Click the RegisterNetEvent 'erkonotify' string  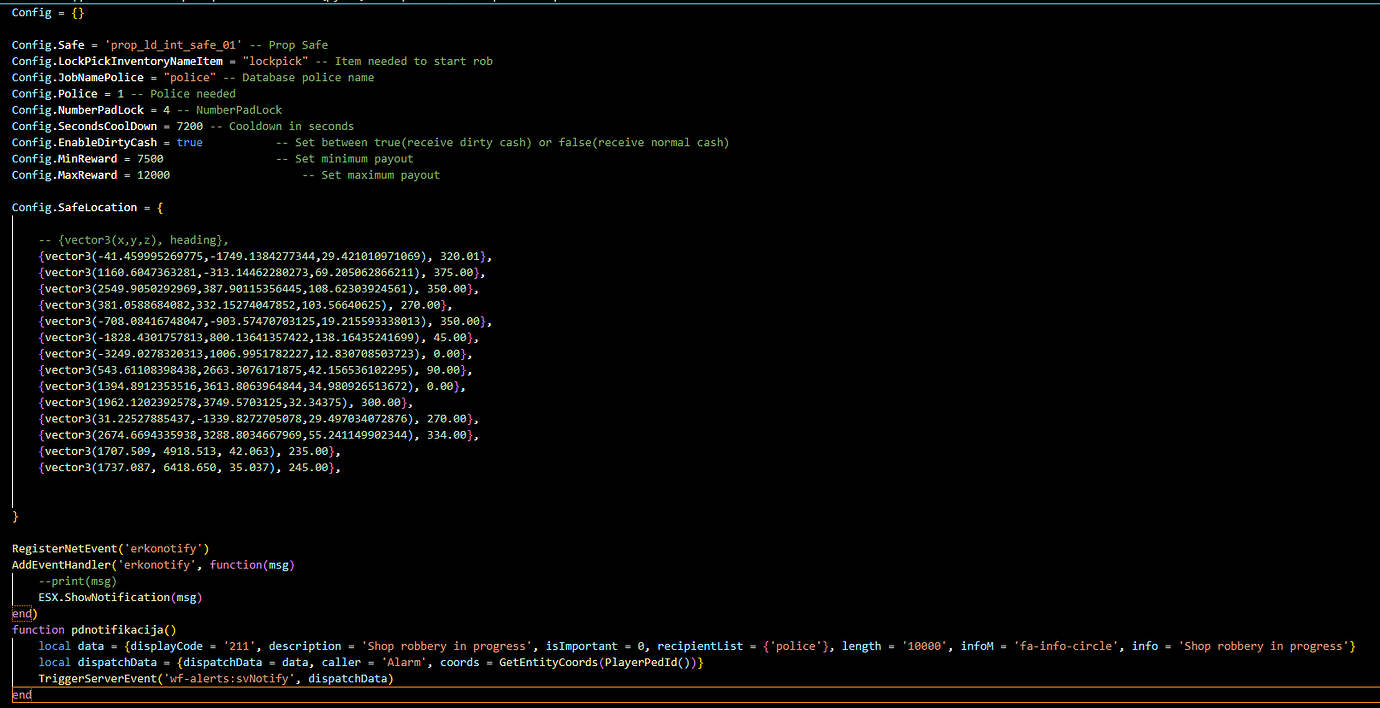(x=165, y=548)
